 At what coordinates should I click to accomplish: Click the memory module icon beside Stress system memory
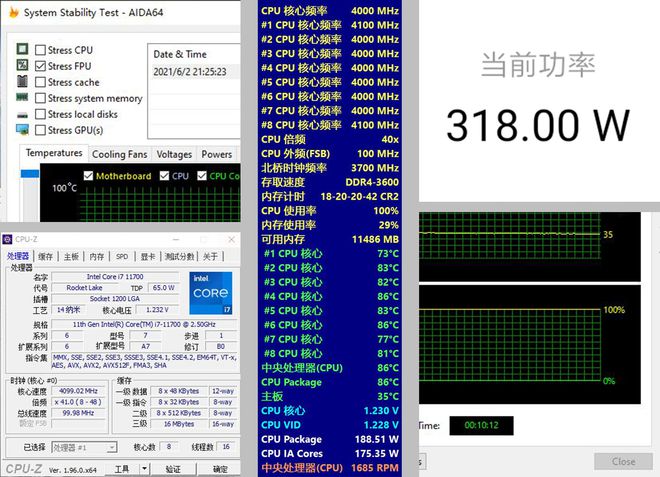(22, 97)
